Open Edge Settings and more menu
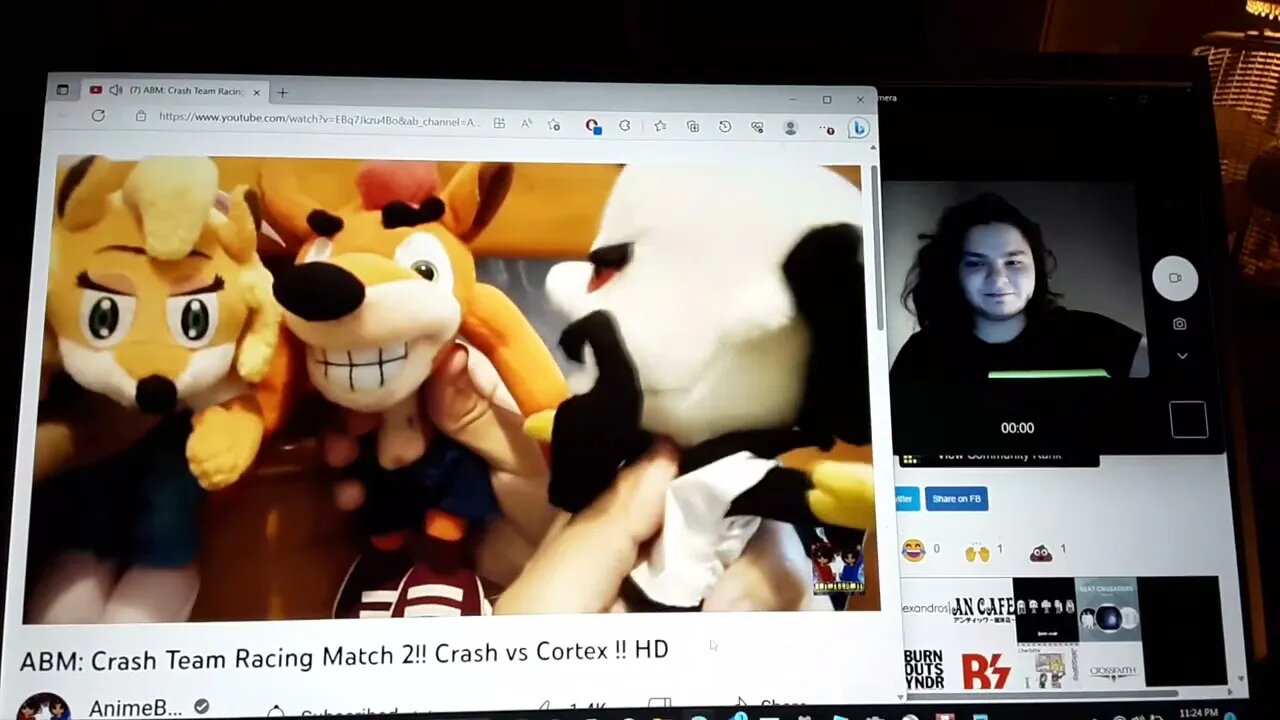Viewport: 1280px width, 720px height. tap(826, 129)
